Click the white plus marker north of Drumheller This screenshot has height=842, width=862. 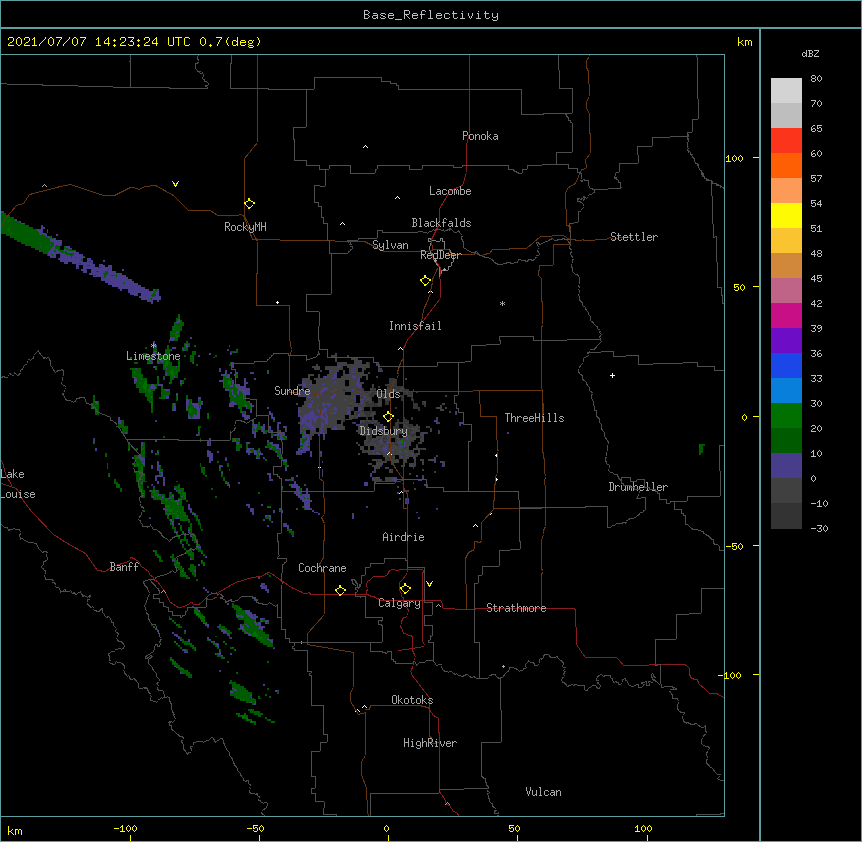click(612, 375)
